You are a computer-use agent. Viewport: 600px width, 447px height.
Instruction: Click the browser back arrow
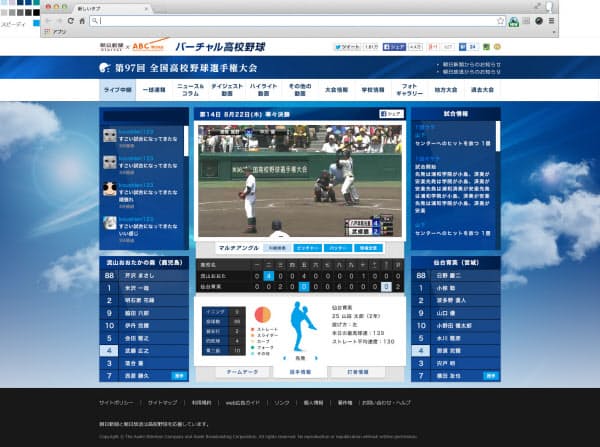click(49, 20)
